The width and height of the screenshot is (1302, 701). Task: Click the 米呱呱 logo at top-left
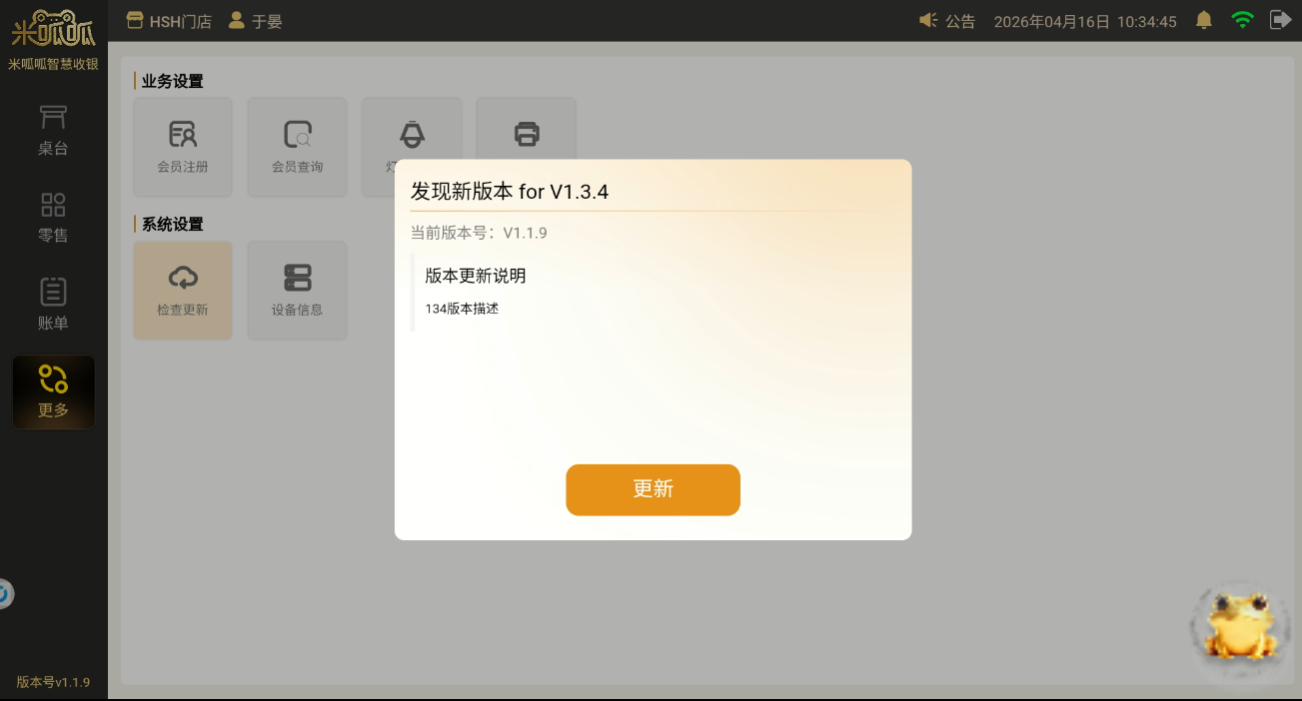click(53, 29)
